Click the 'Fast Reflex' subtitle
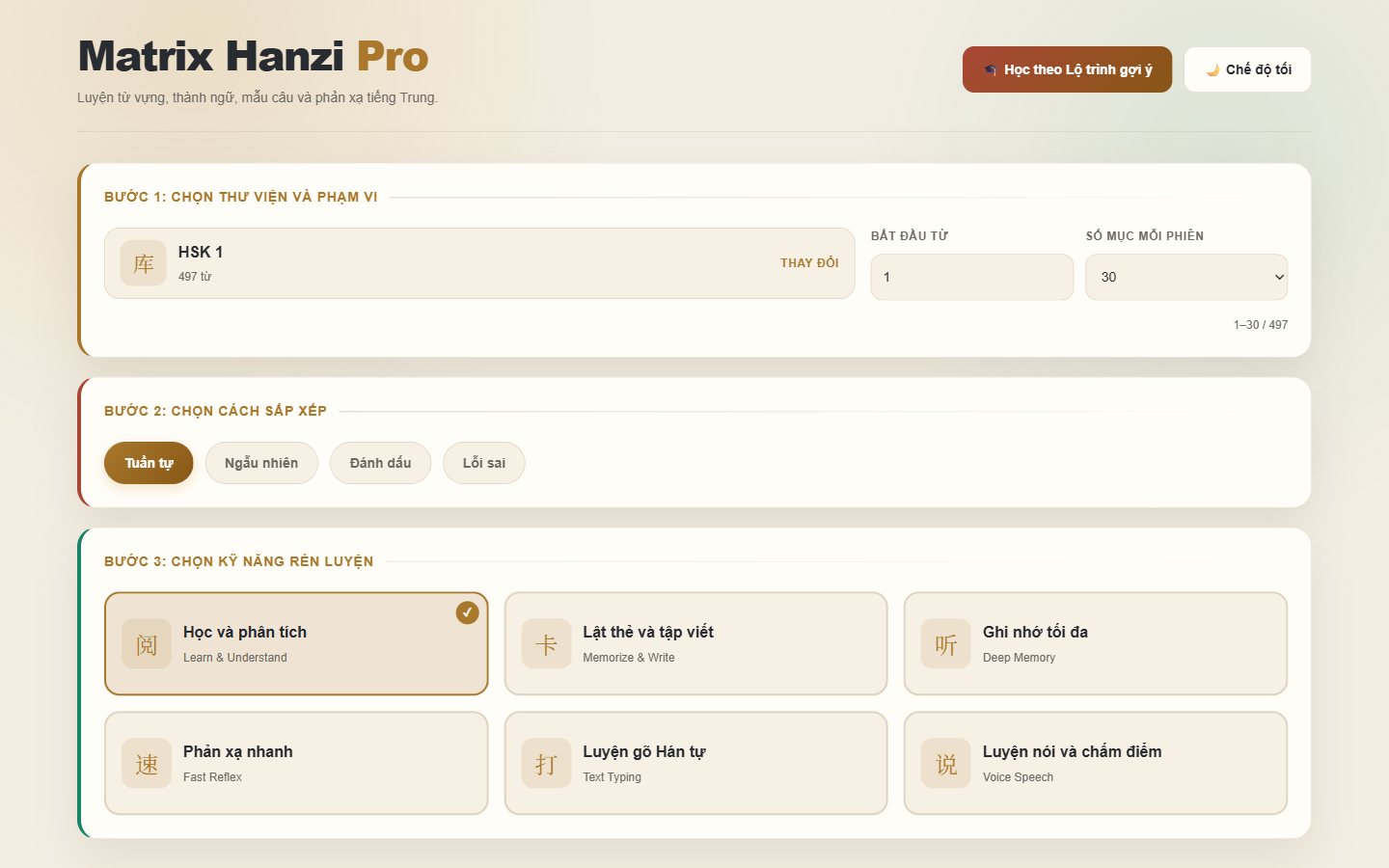The image size is (1389, 868). pos(212,777)
